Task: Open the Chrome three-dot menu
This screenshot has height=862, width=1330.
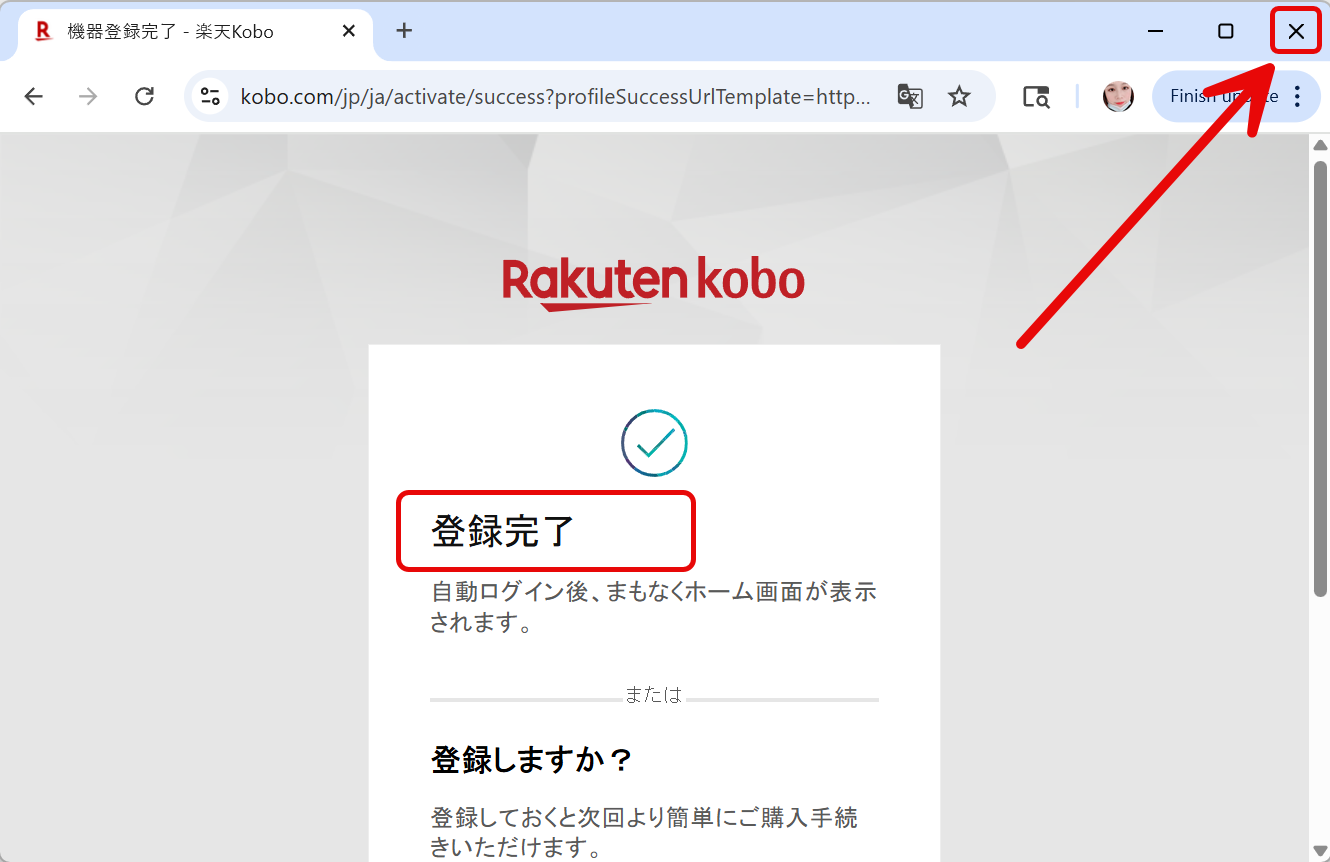Action: point(1296,96)
